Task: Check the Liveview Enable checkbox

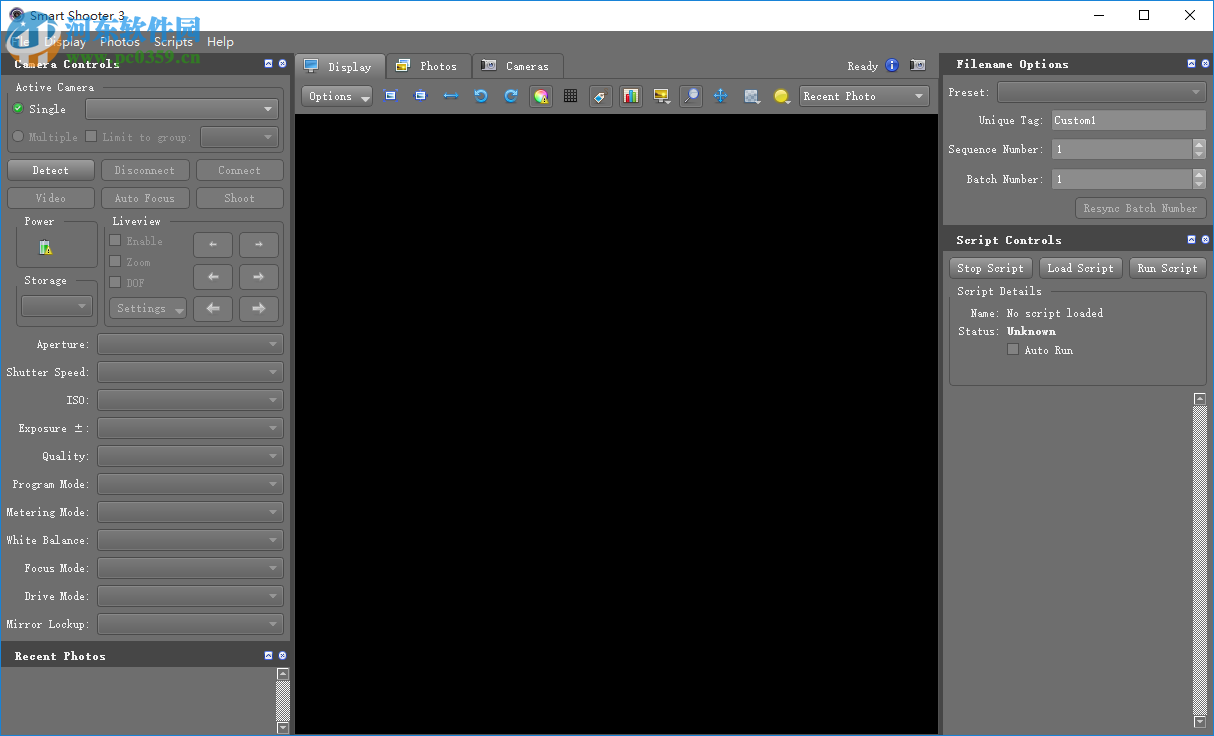Action: (x=115, y=241)
